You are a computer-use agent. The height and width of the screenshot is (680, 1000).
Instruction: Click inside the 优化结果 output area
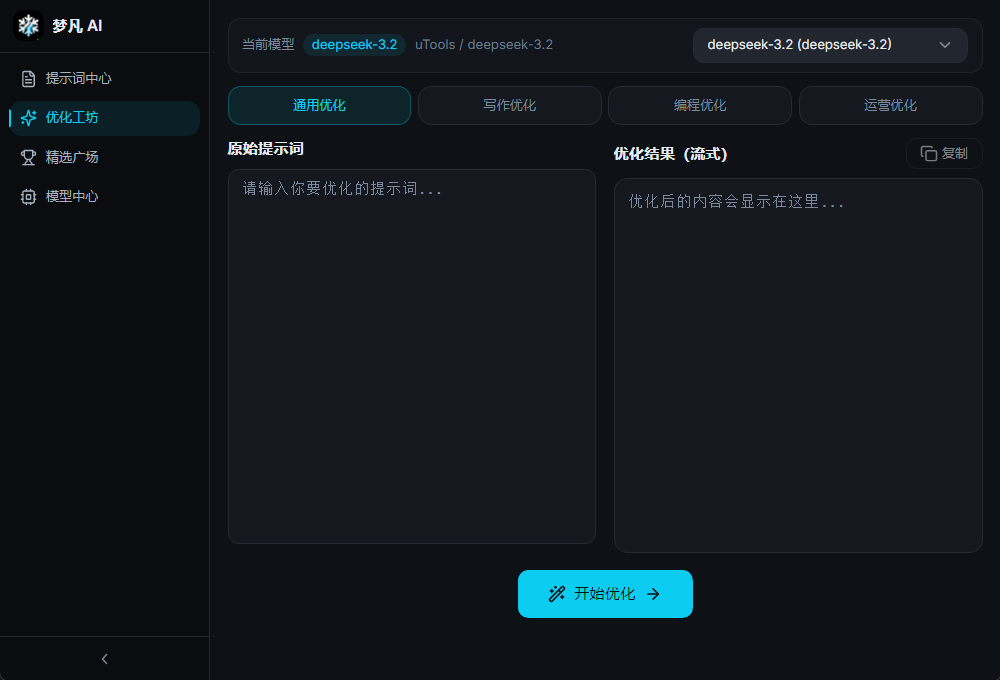[798, 365]
